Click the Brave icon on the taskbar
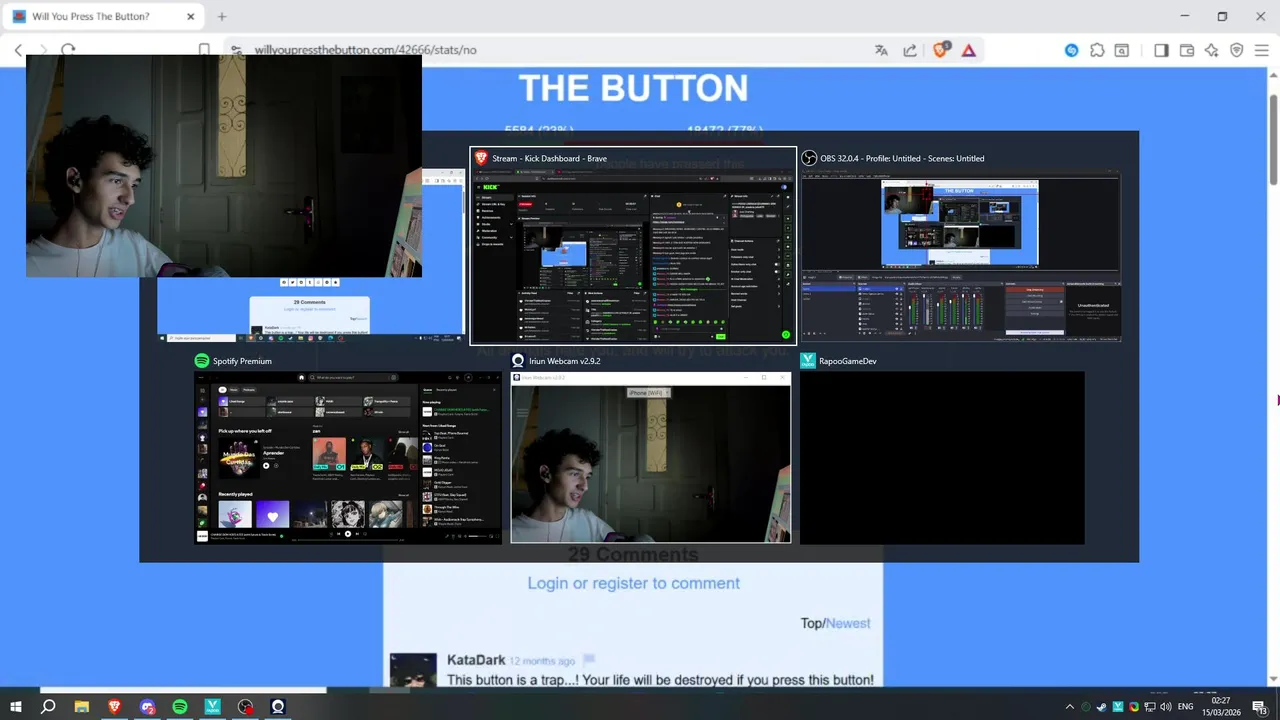 coord(114,707)
